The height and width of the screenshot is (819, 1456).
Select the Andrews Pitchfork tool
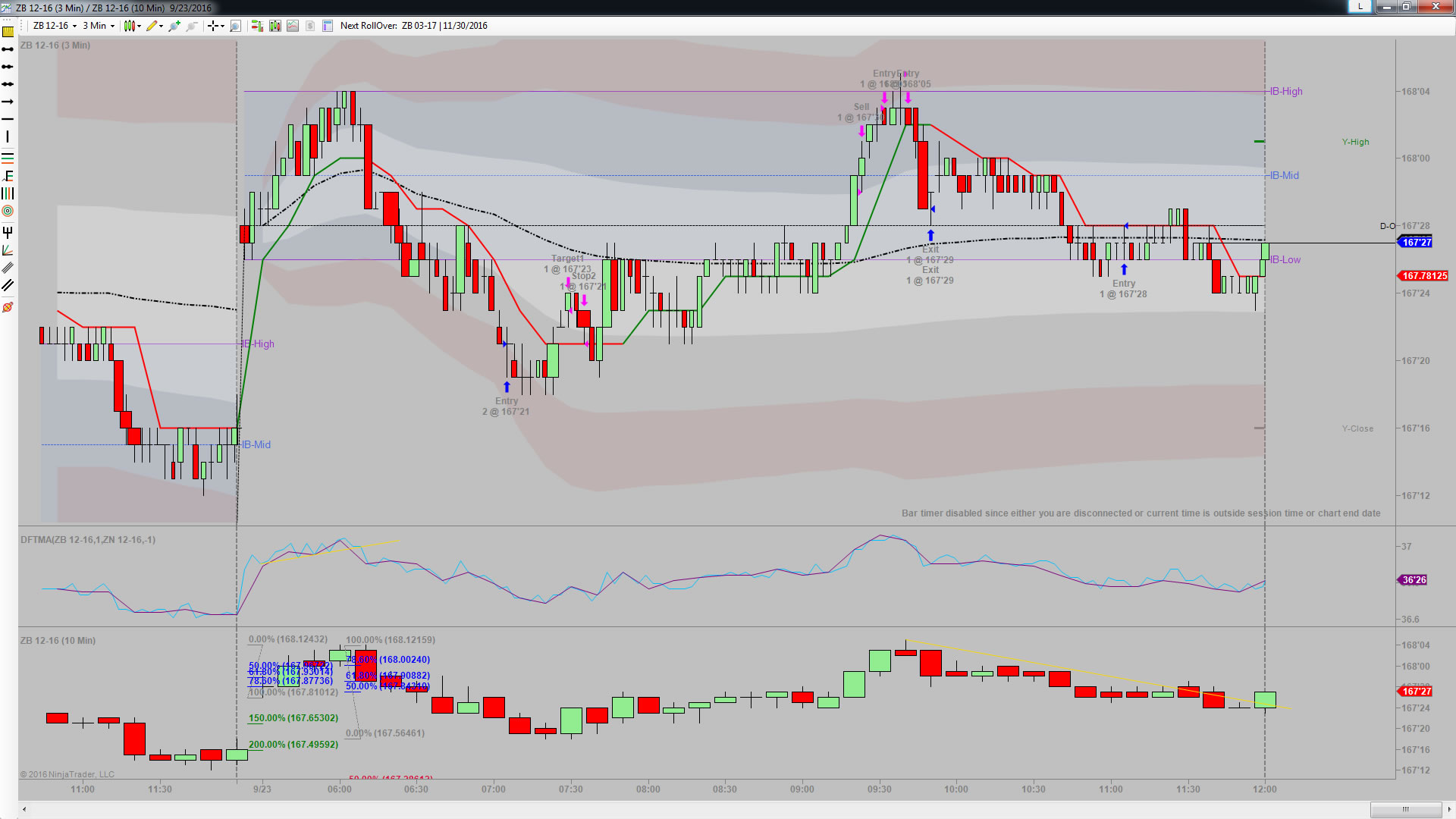tap(8, 232)
